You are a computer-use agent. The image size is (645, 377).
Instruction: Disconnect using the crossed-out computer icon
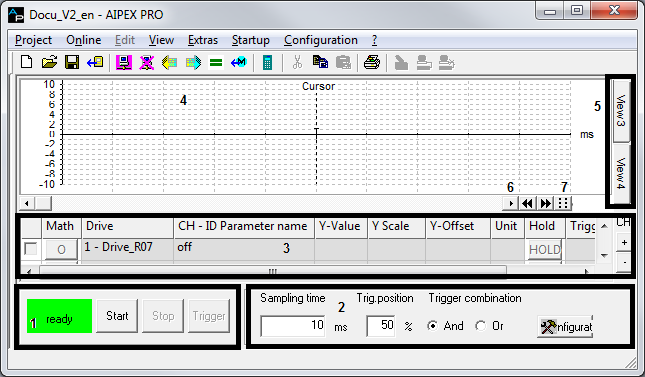pyautogui.click(x=146, y=63)
